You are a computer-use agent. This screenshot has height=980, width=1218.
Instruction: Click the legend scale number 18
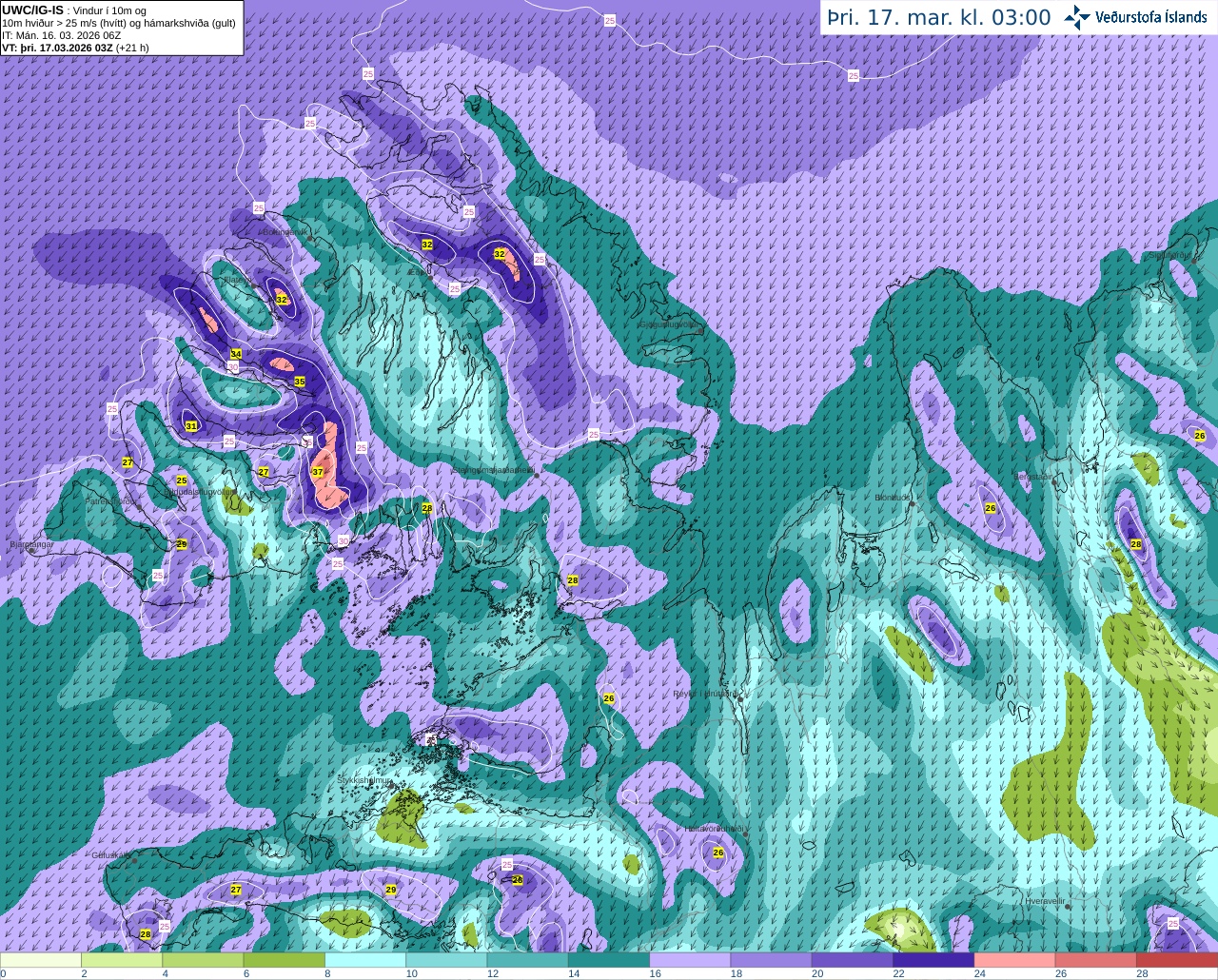click(736, 973)
